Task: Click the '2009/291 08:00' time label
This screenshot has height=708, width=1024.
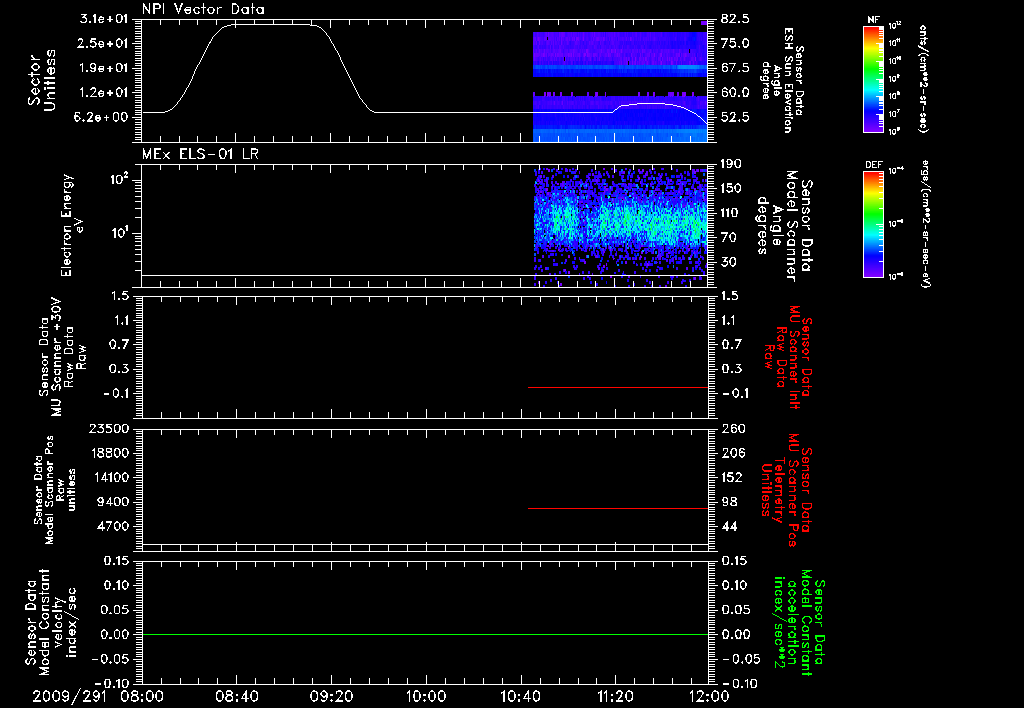Action: pyautogui.click(x=98, y=696)
